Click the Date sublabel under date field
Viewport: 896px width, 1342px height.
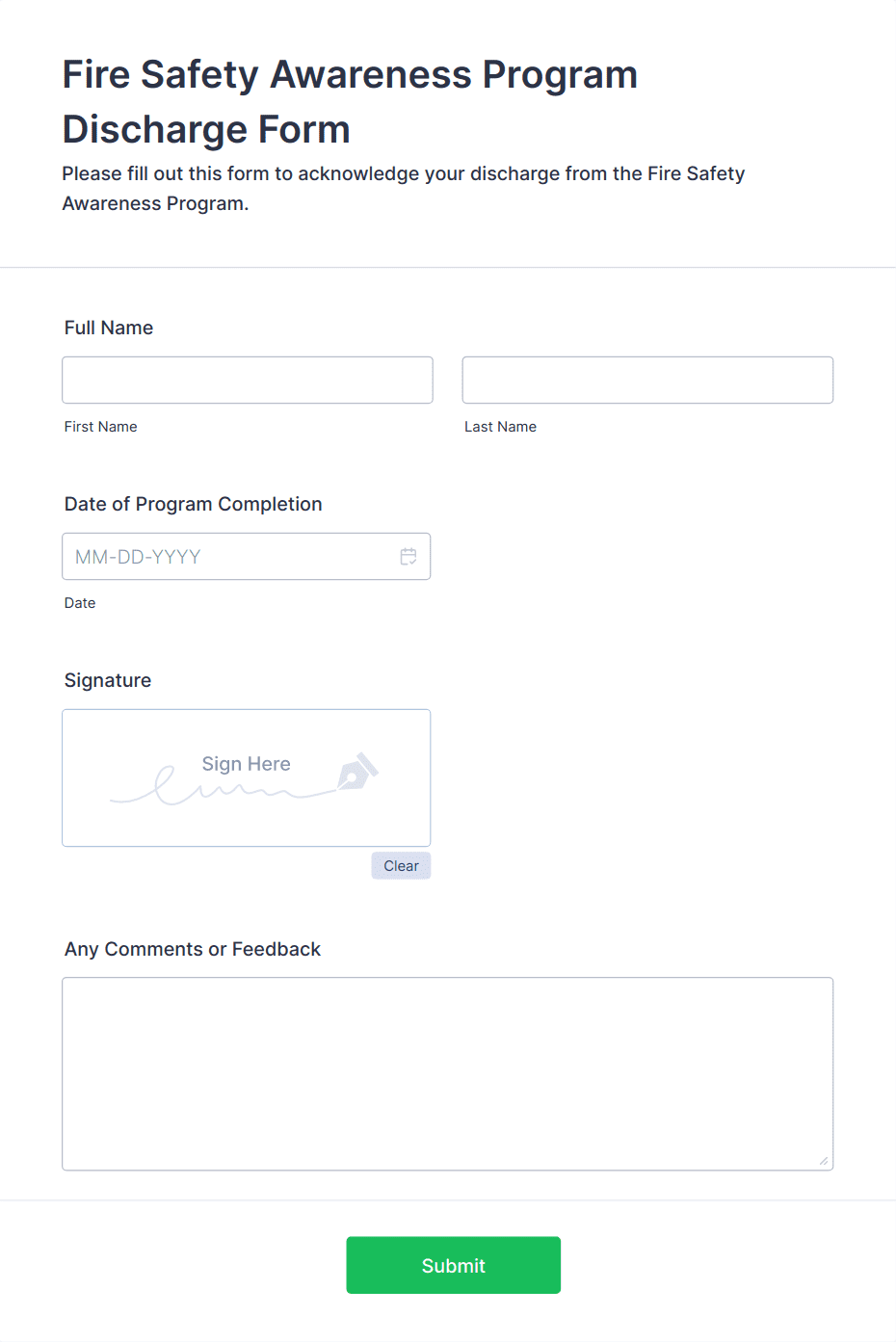coord(80,603)
